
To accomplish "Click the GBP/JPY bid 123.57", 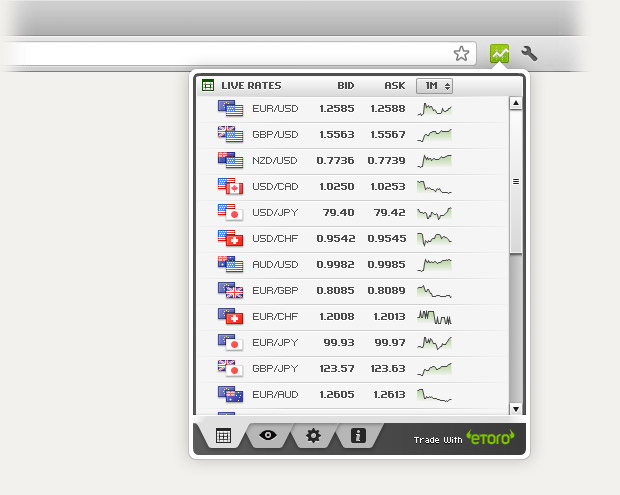I will point(336,368).
